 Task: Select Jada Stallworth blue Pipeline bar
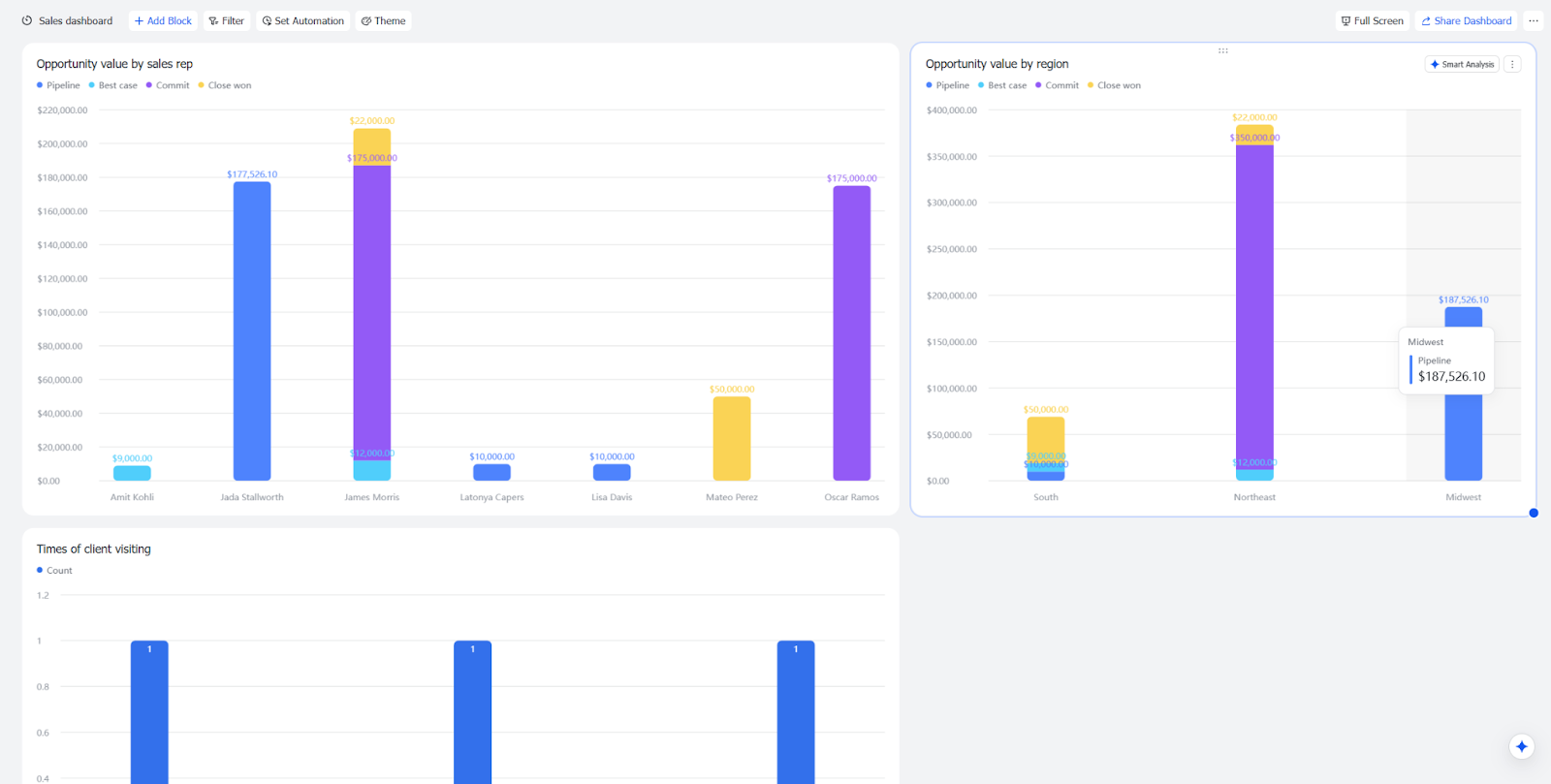click(x=252, y=330)
